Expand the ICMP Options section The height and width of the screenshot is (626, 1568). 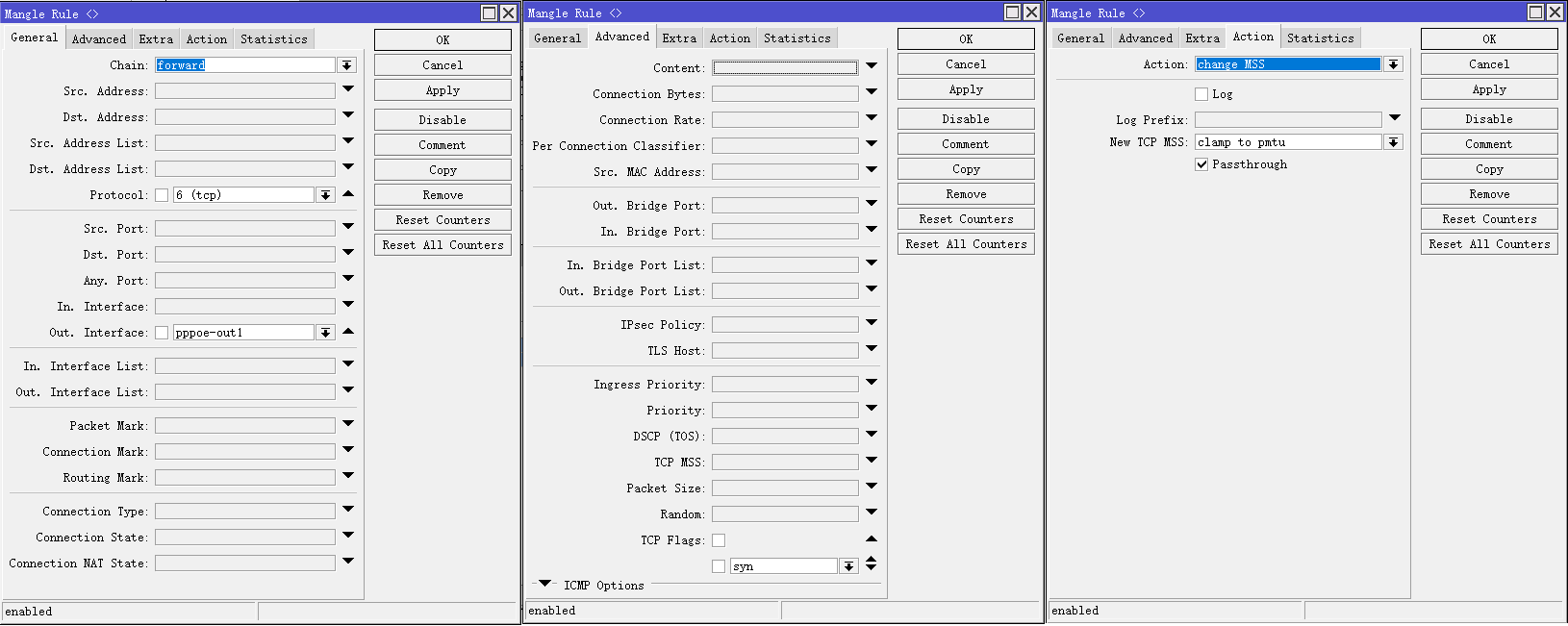(x=545, y=585)
